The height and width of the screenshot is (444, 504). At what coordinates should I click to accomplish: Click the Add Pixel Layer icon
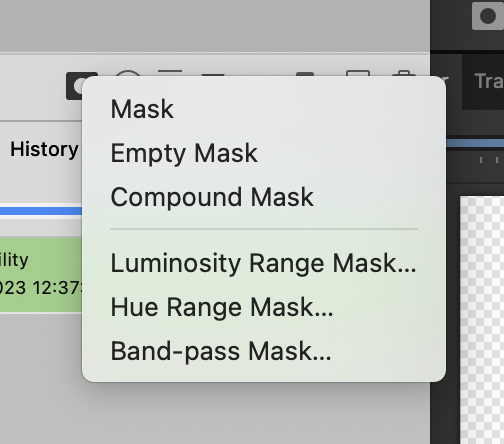pyautogui.click(x=358, y=73)
